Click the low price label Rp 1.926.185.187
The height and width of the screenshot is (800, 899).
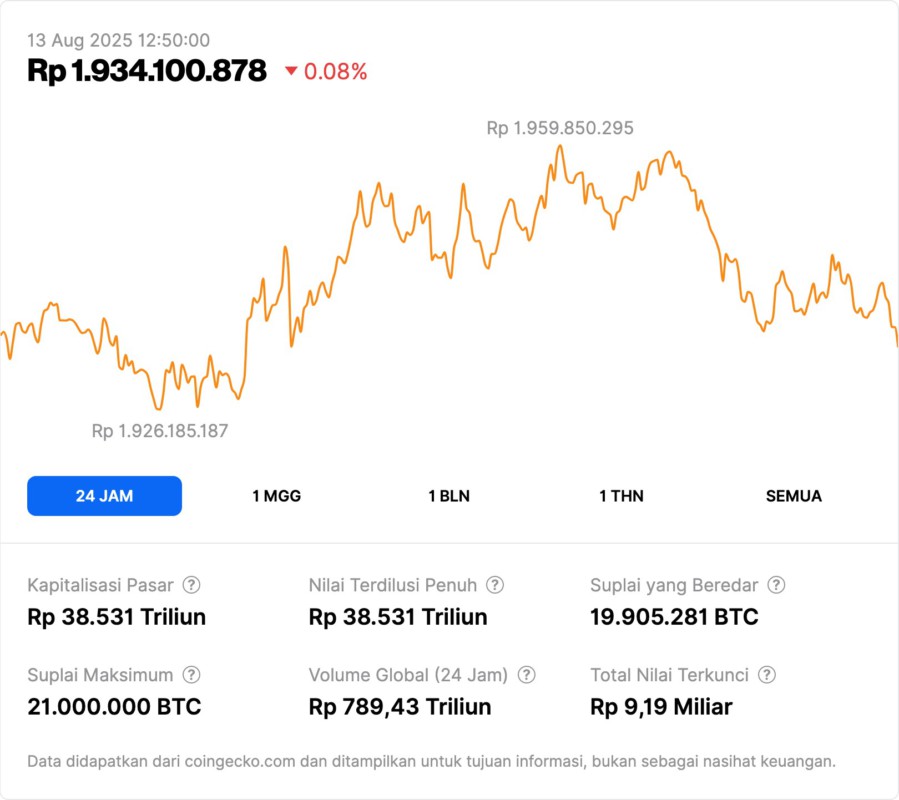[x=160, y=431]
